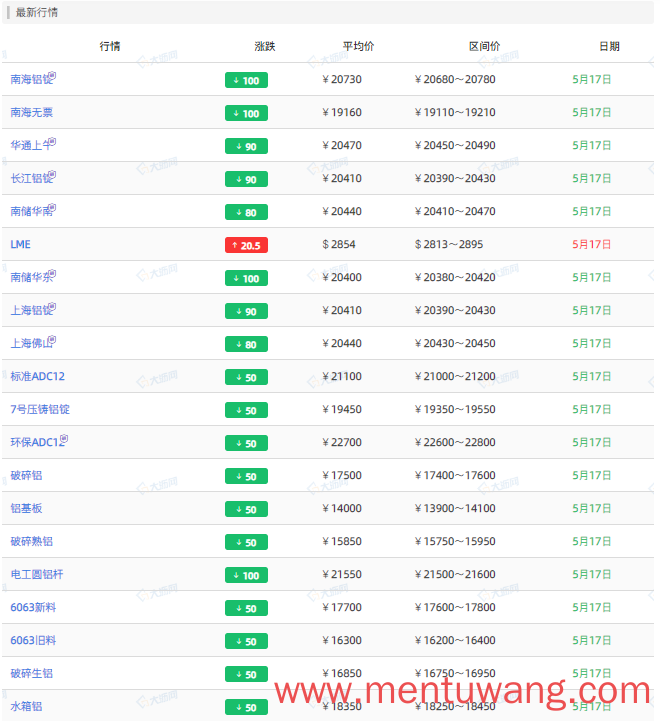This screenshot has height=721, width=660.
Task: Click the small badge icon beside 南储华东
Action: coord(52,273)
